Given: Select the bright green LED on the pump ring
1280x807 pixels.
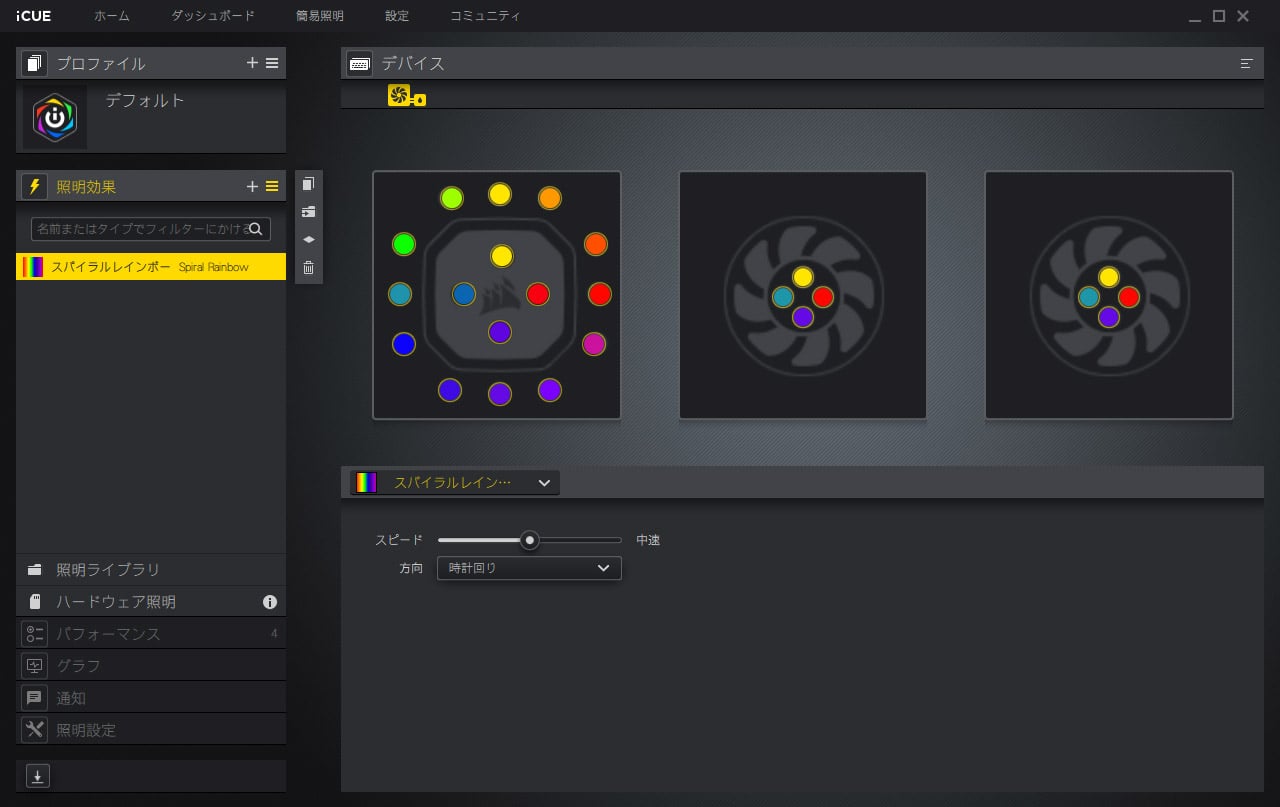Looking at the screenshot, I should (404, 244).
